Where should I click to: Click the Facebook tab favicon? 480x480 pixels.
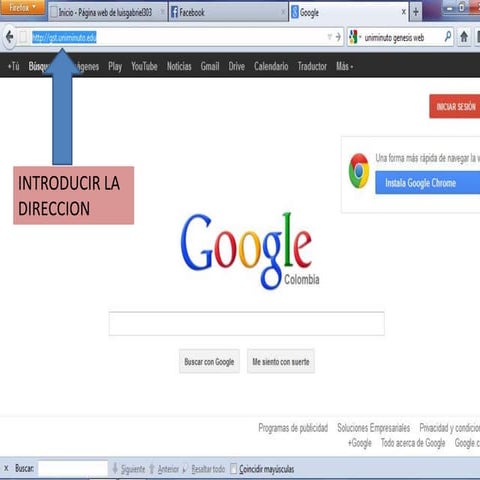click(174, 12)
